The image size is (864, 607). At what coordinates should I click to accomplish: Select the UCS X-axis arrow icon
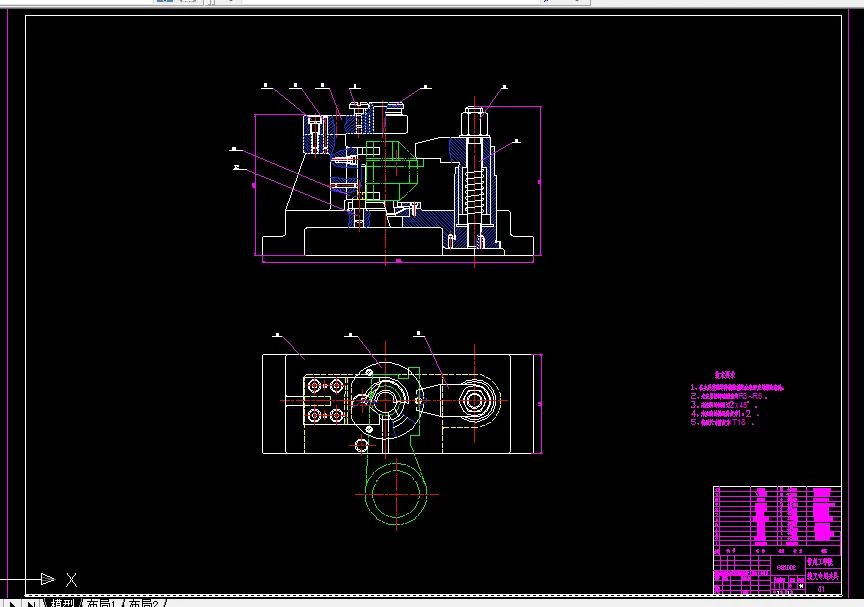coord(48,579)
